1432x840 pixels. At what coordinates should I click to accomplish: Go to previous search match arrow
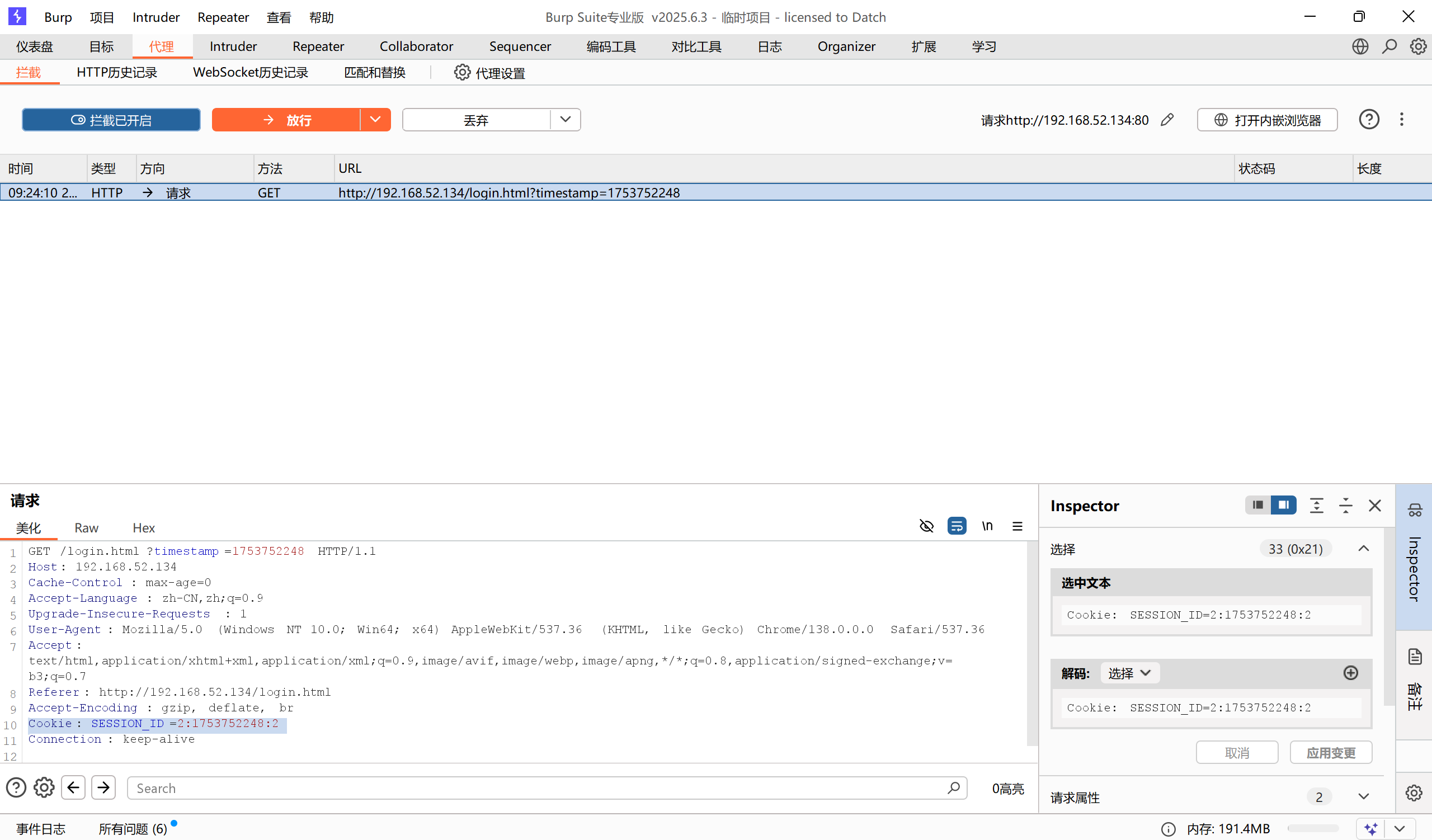pos(73,788)
